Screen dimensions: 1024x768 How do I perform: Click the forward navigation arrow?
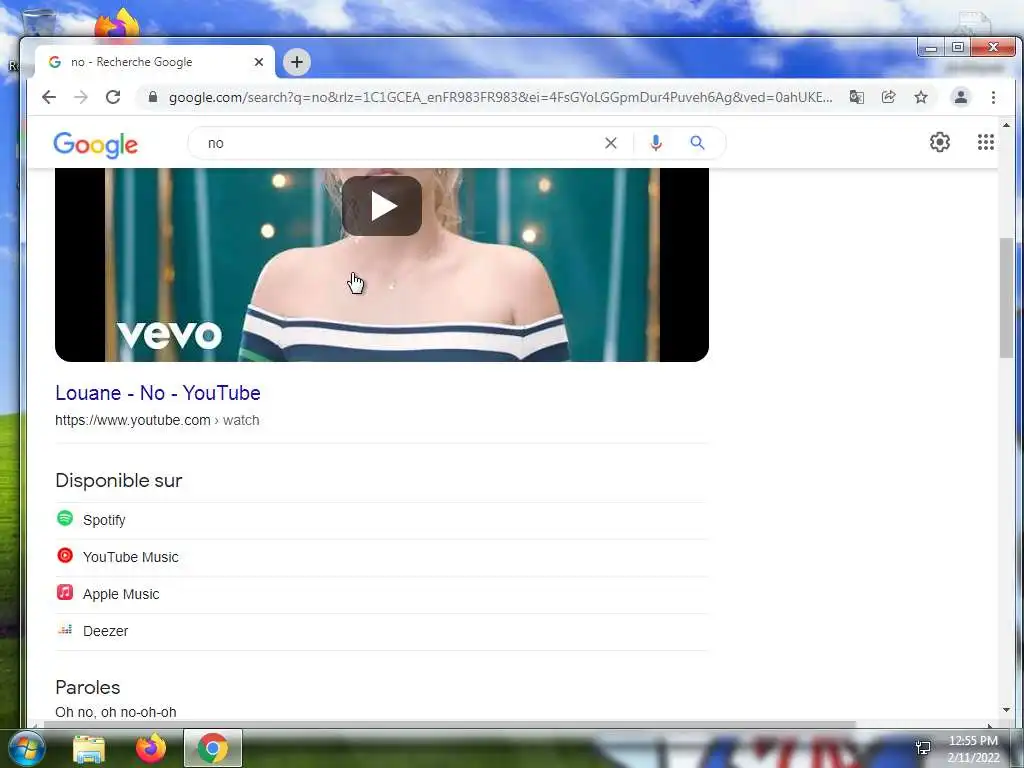pos(81,97)
